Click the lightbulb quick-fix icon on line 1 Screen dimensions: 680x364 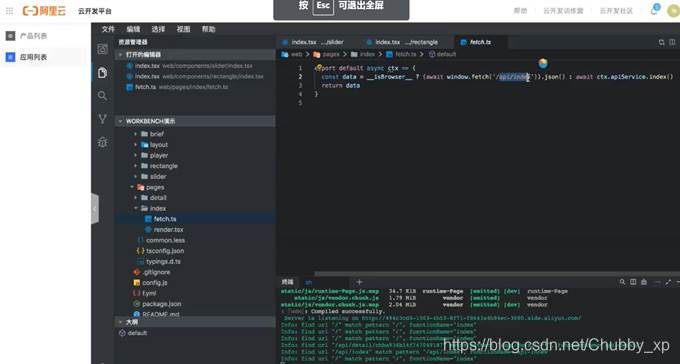[318, 68]
